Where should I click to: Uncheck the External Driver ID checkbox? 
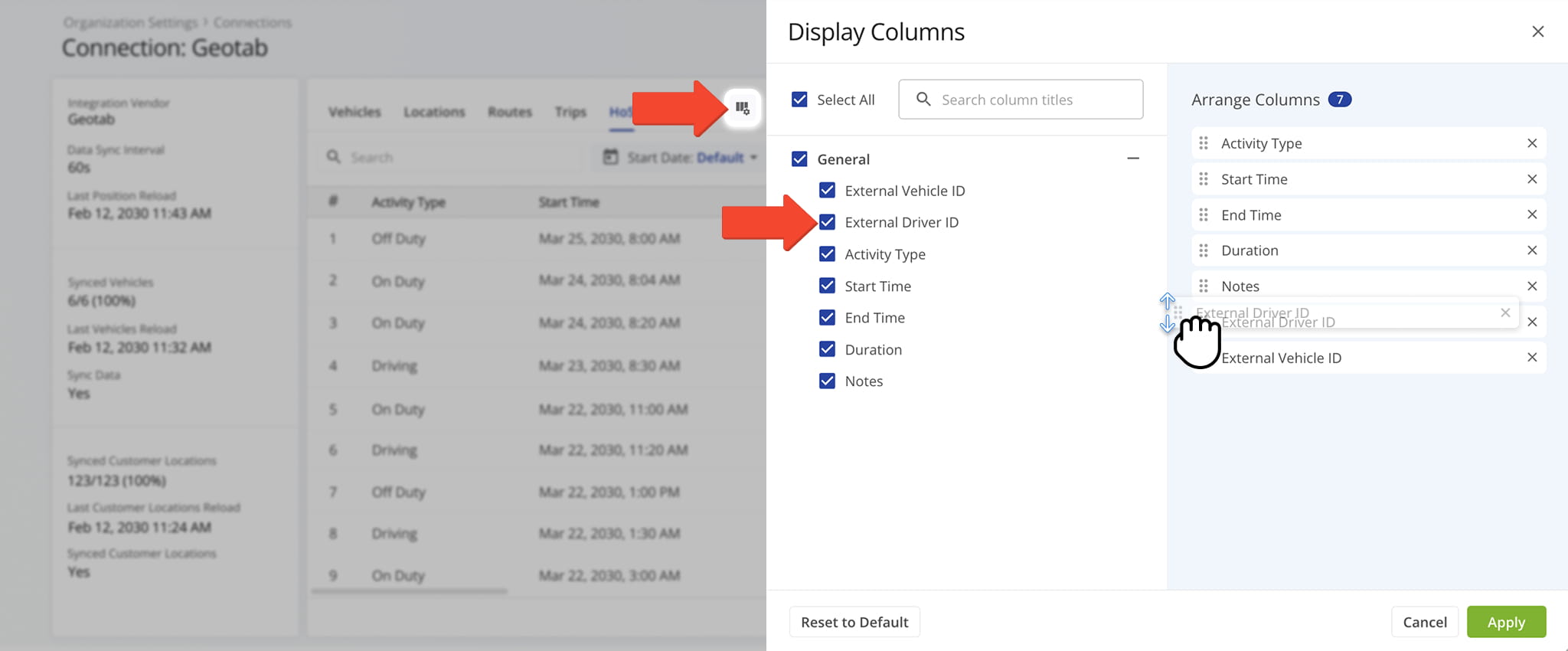827,222
